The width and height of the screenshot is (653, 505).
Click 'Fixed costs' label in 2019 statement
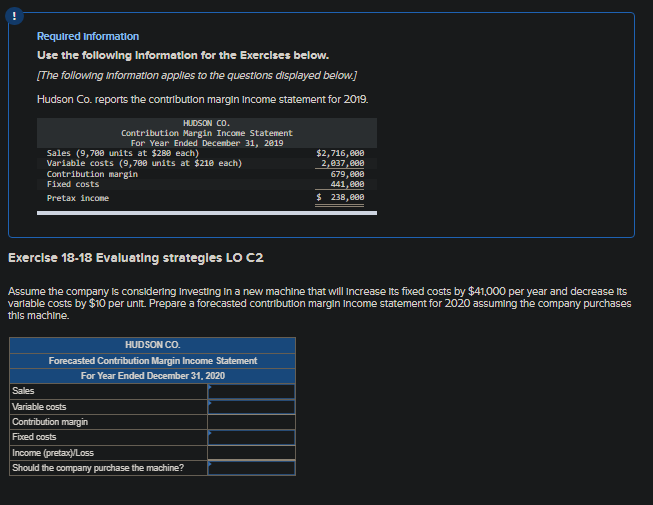click(73, 184)
